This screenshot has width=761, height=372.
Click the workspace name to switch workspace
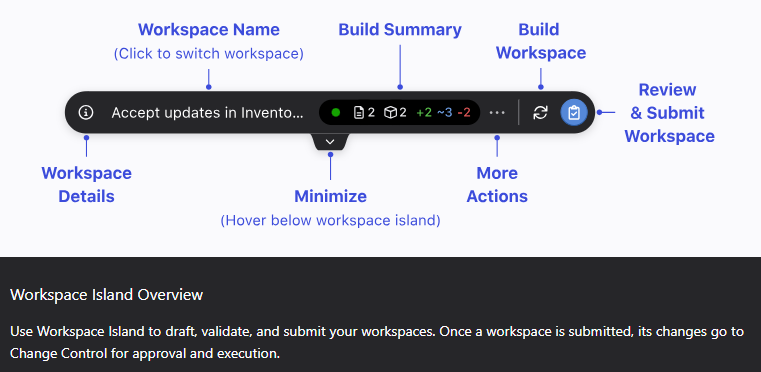[x=208, y=113]
